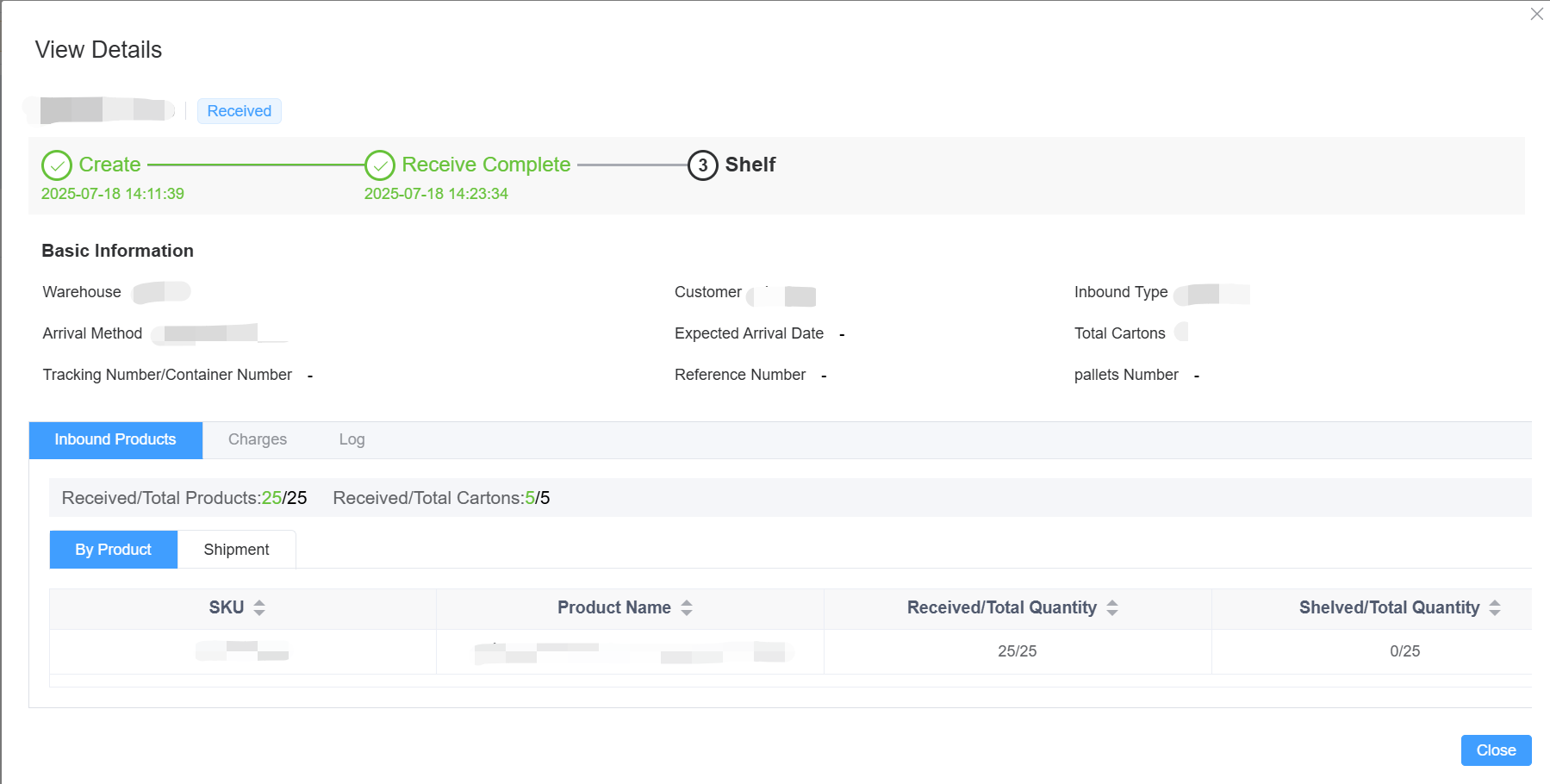Click the Received status tag
This screenshot has width=1550, height=784.
(x=239, y=111)
